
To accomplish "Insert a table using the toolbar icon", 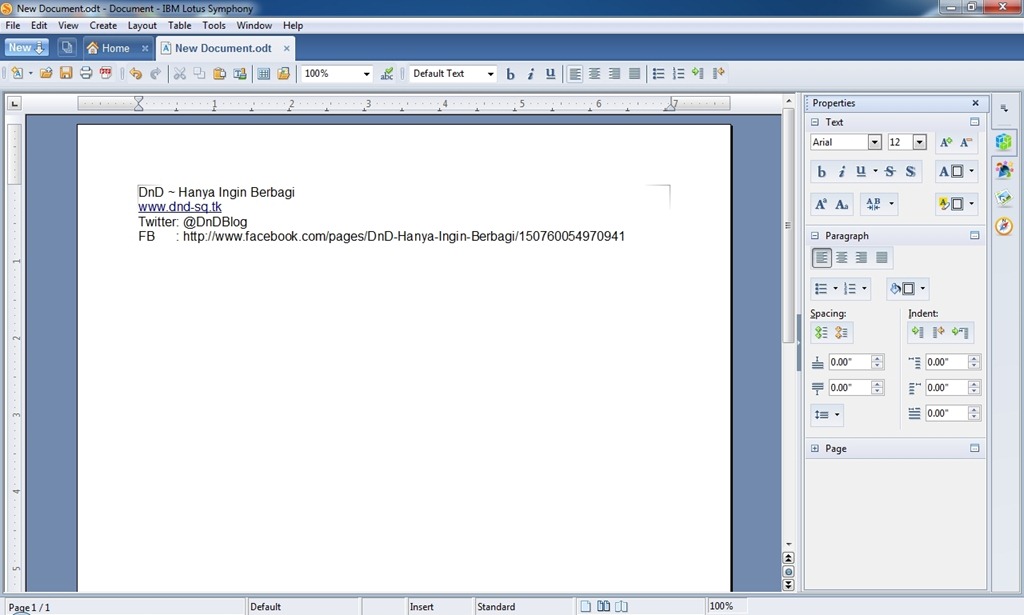I will point(264,73).
